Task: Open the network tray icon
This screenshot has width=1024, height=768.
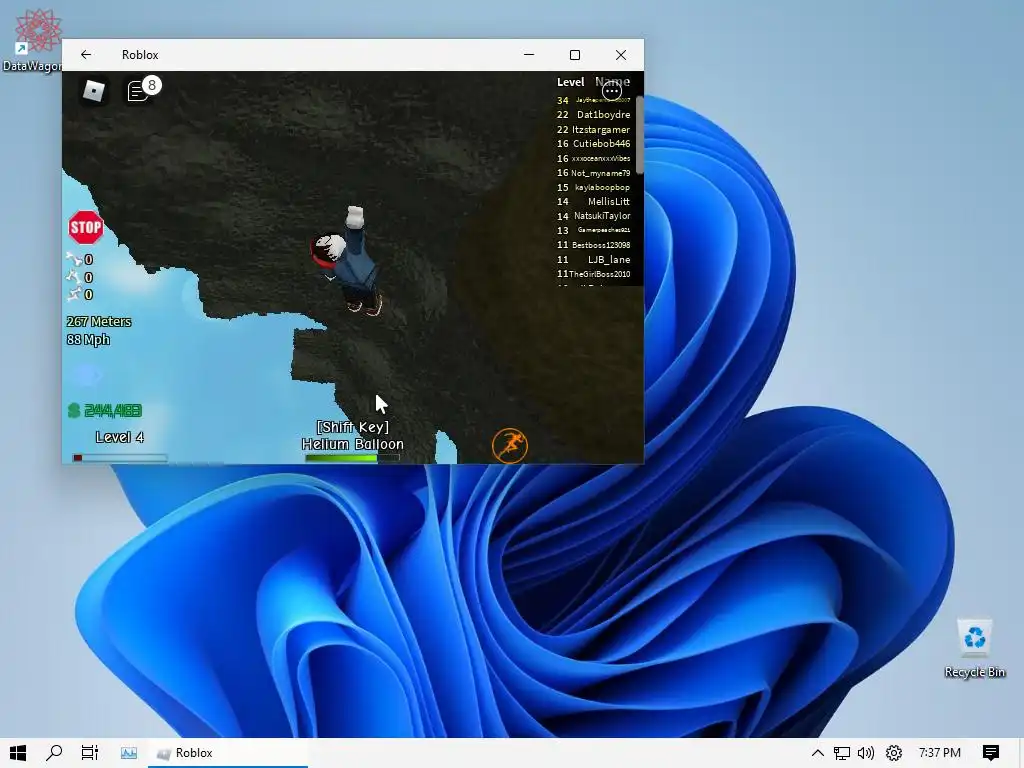Action: coord(842,752)
